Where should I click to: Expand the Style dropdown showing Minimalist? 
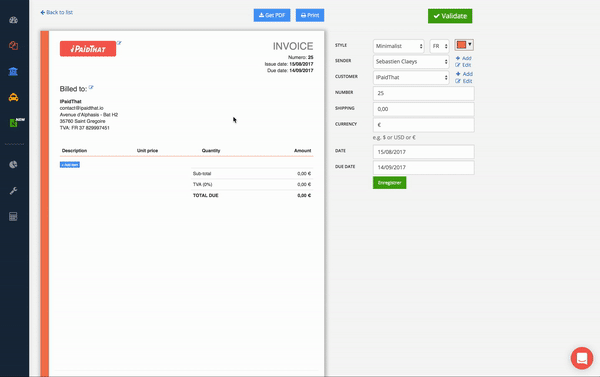[x=398, y=46]
